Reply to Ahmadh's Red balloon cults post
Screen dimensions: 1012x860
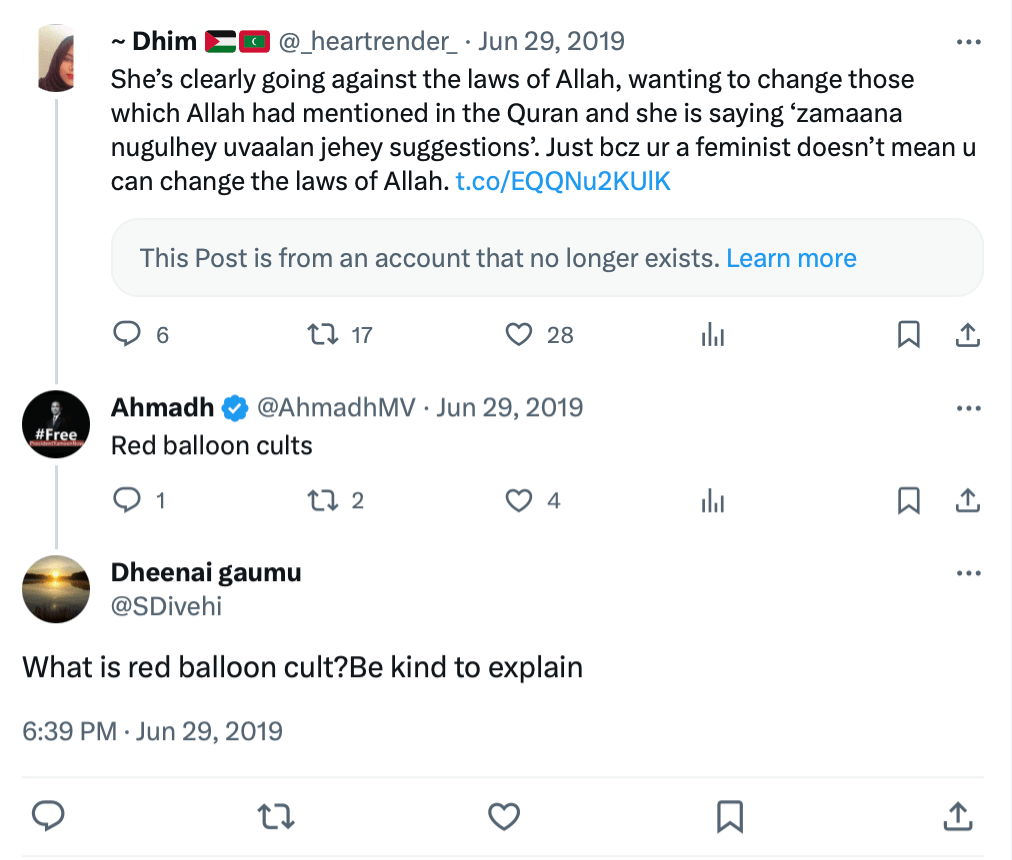(x=126, y=500)
